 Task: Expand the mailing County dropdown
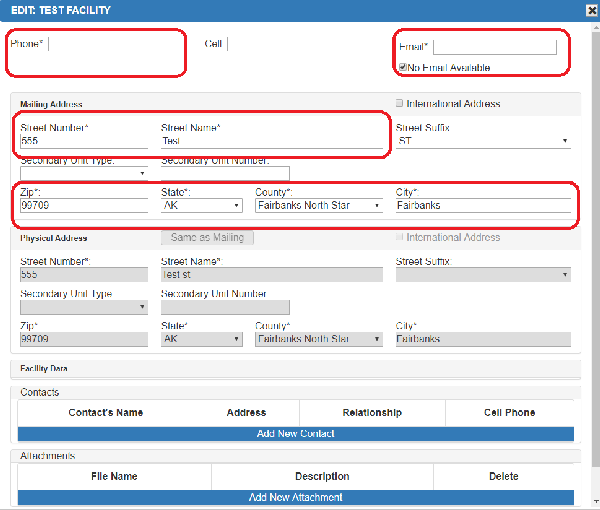[319, 205]
